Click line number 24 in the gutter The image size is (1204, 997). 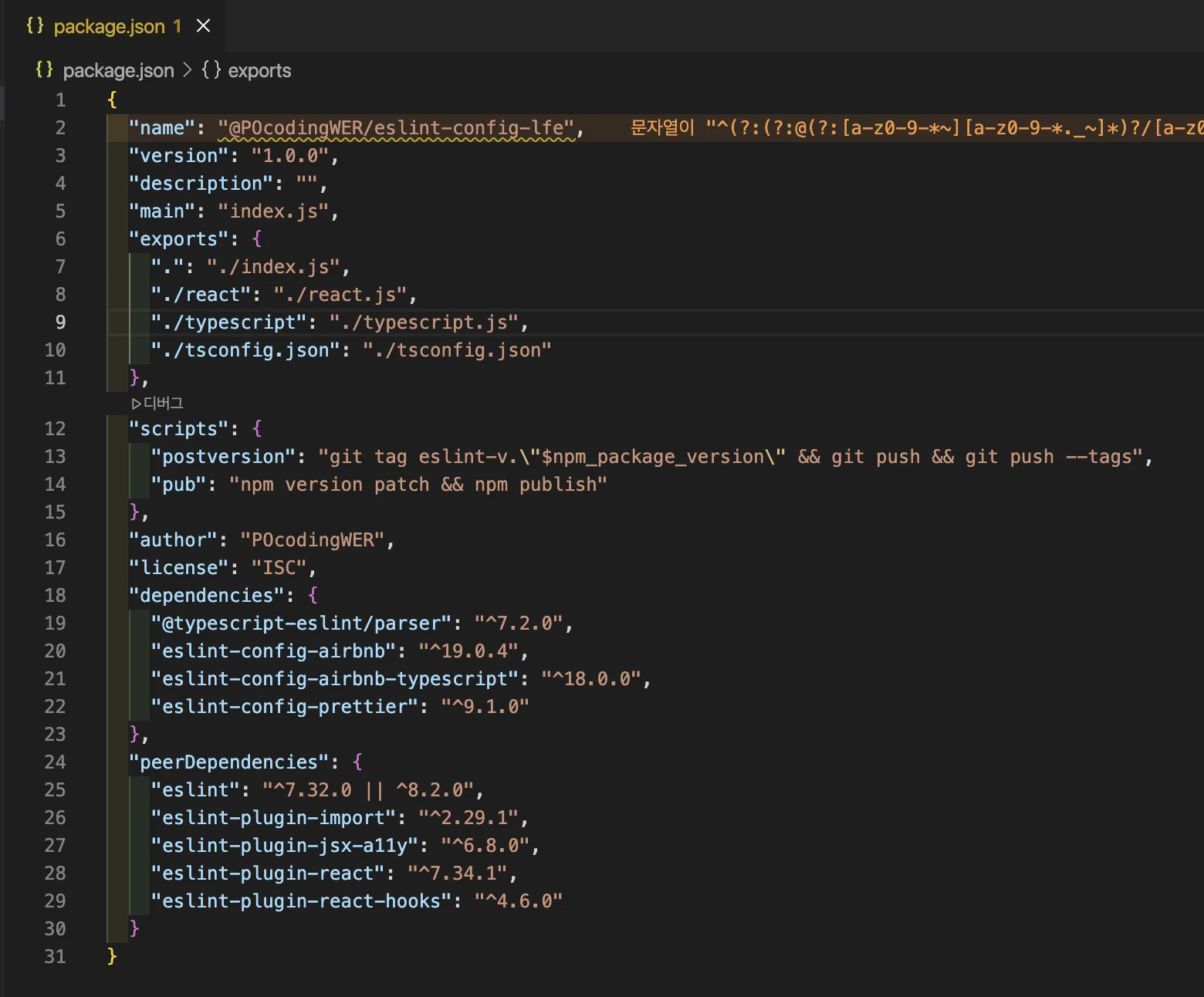(55, 762)
